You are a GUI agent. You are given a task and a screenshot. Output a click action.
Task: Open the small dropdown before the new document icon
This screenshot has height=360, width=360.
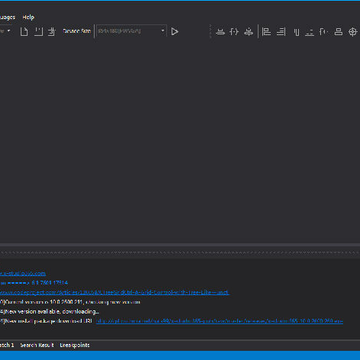coord(9,31)
